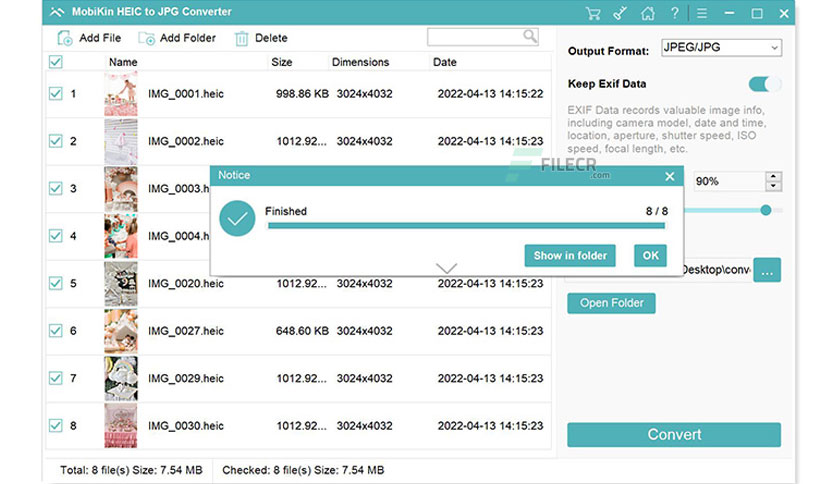Click the 90% quality value field
836x484 pixels.
pyautogui.click(x=729, y=181)
